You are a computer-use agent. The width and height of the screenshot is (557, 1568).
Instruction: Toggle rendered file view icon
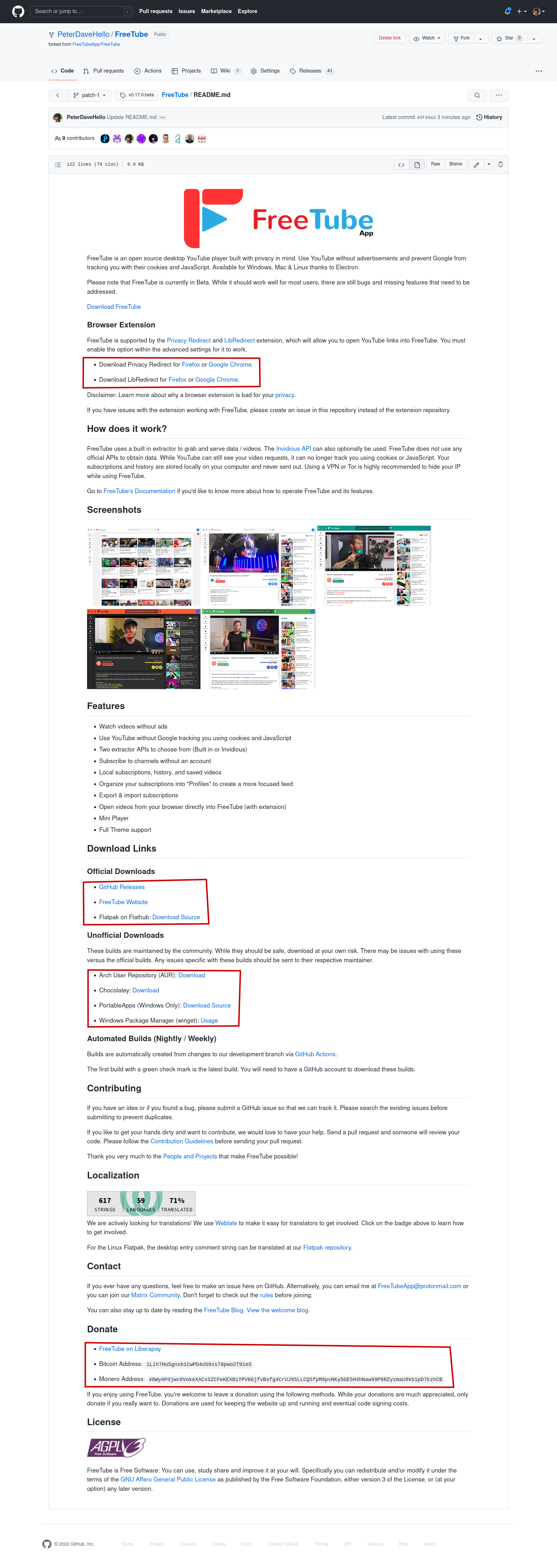417,164
